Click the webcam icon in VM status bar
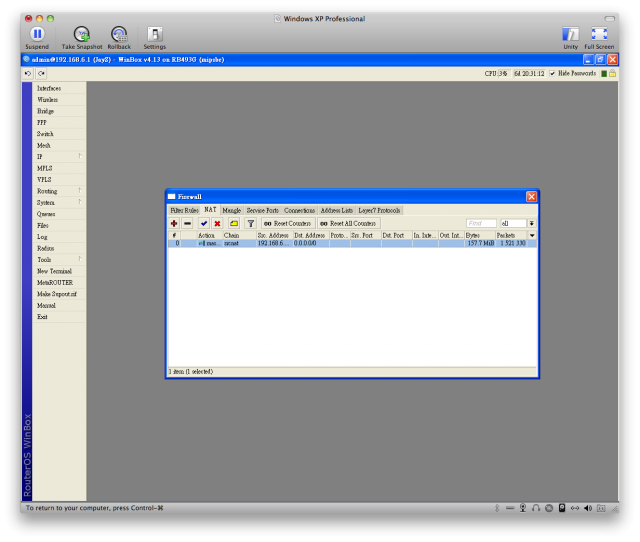 pos(523,508)
